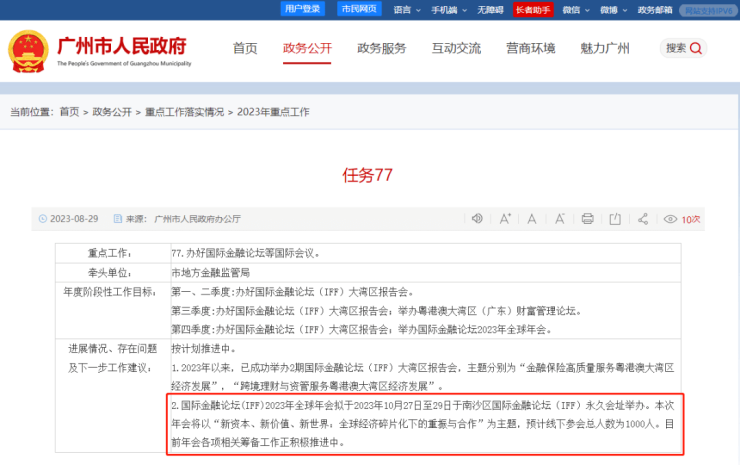Click the document icon beside 来源
This screenshot has width=740, height=465.
click(118, 219)
